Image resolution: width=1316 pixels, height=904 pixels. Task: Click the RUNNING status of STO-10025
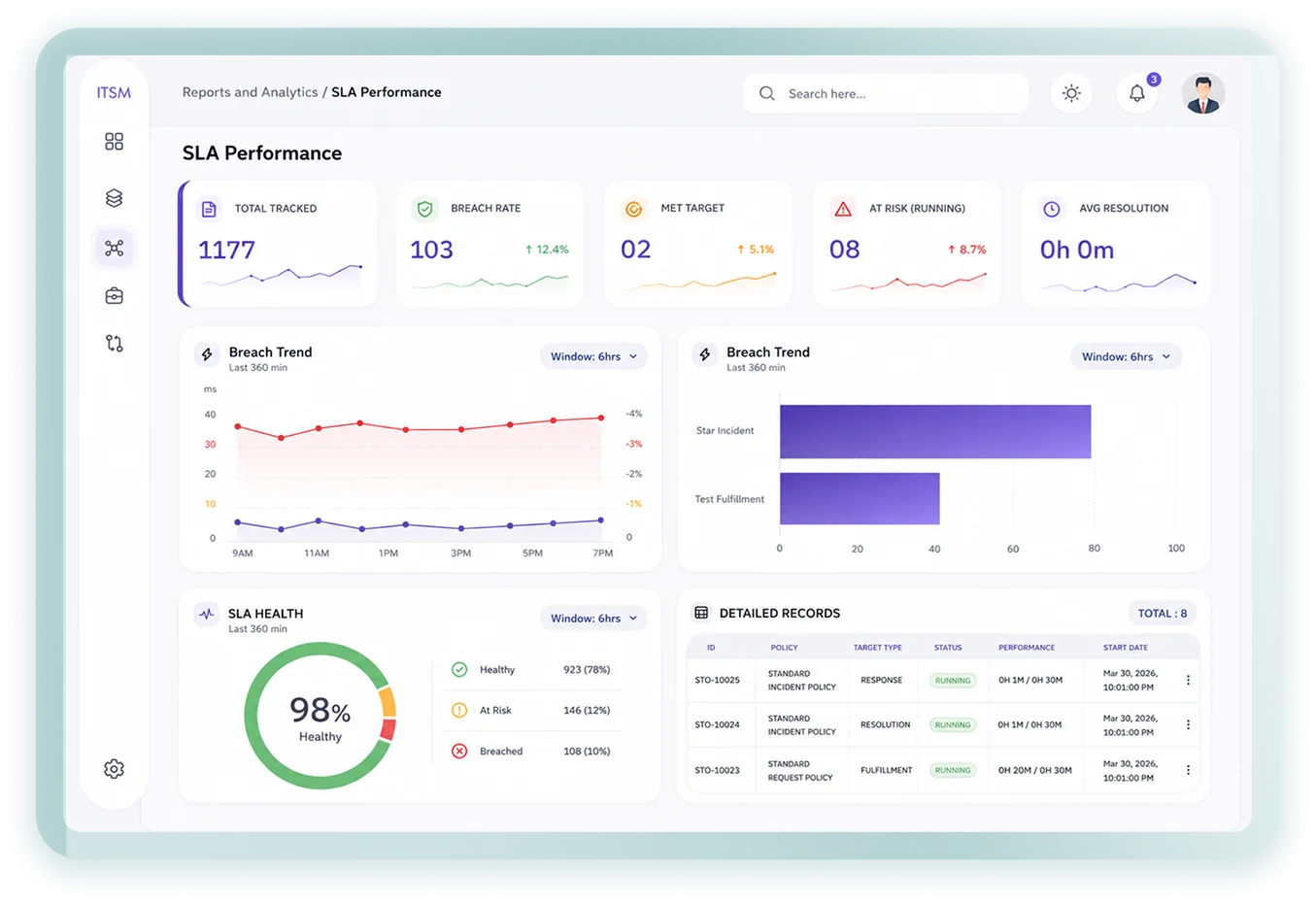pos(953,681)
